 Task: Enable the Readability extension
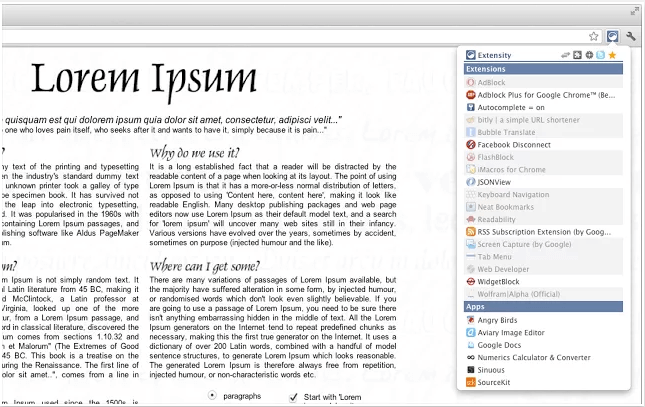[x=543, y=219]
